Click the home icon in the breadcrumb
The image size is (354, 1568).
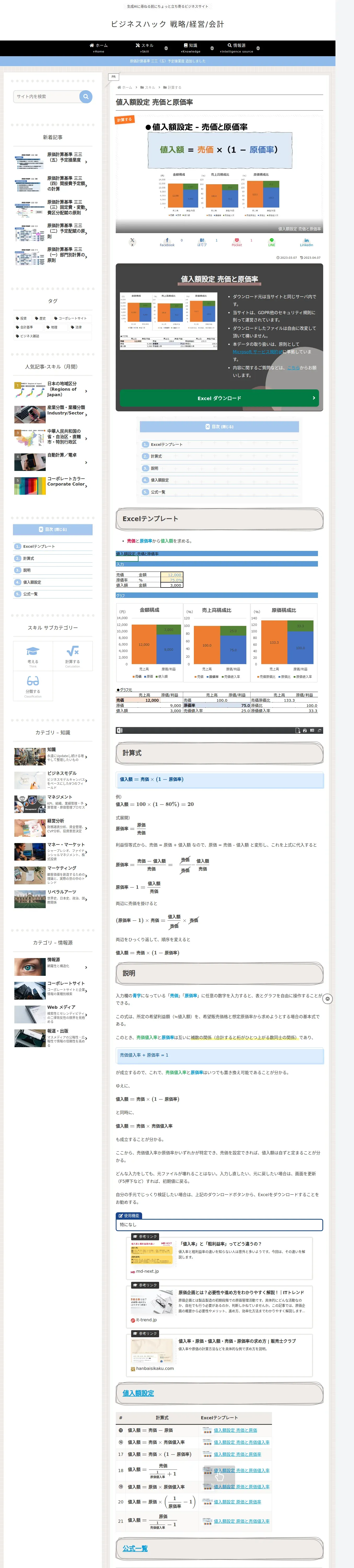119,88
